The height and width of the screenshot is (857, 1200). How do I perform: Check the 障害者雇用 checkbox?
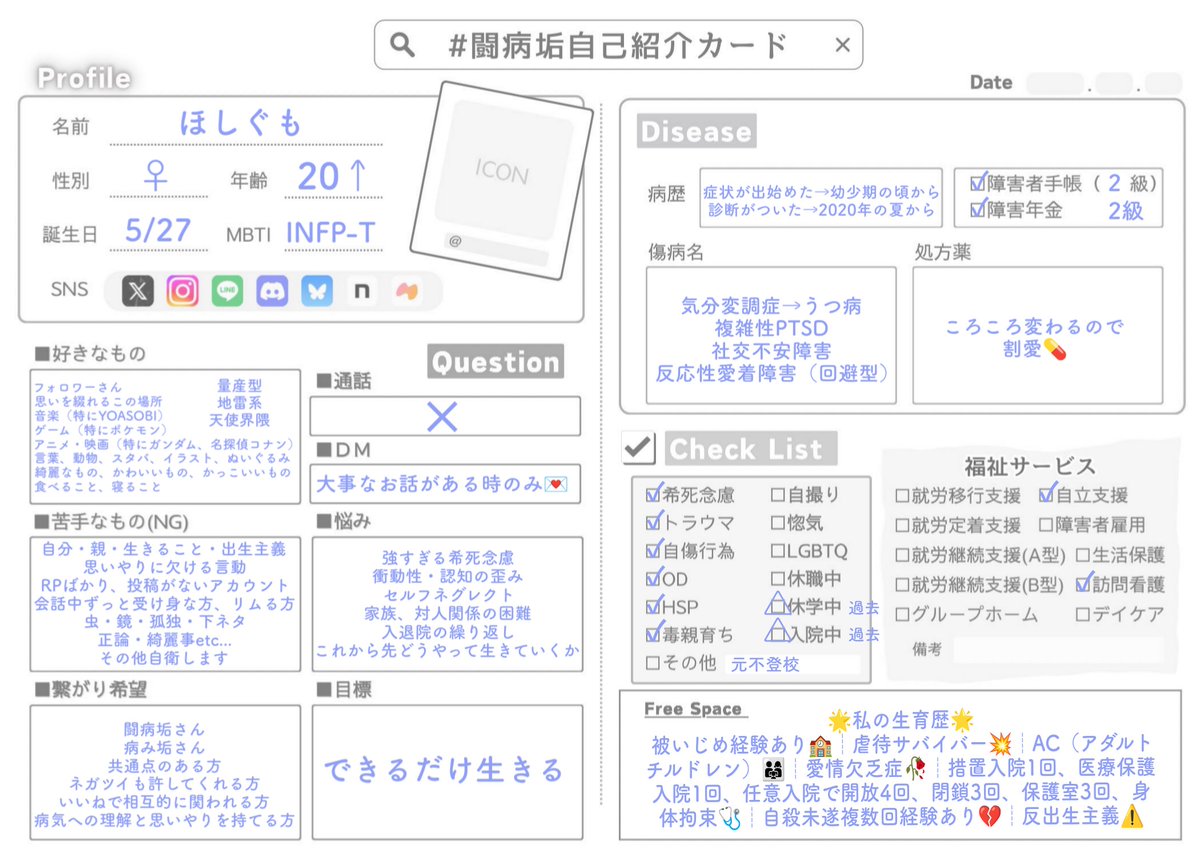(1045, 525)
